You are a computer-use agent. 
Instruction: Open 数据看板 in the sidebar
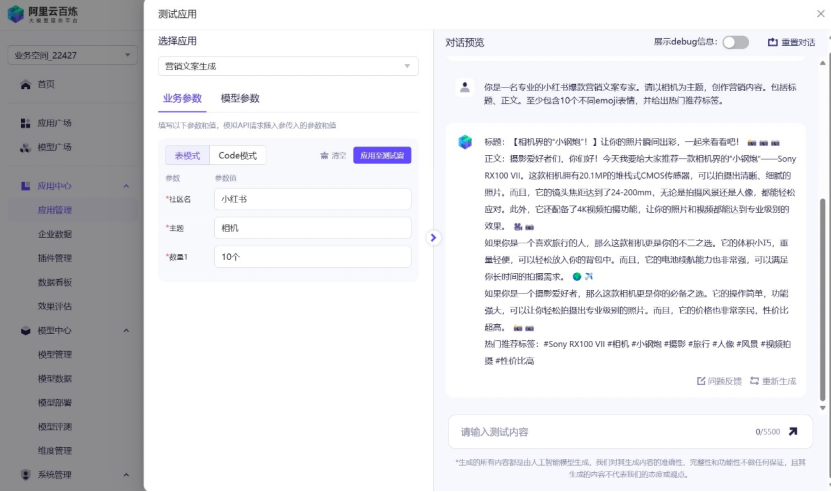pyautogui.click(x=55, y=282)
